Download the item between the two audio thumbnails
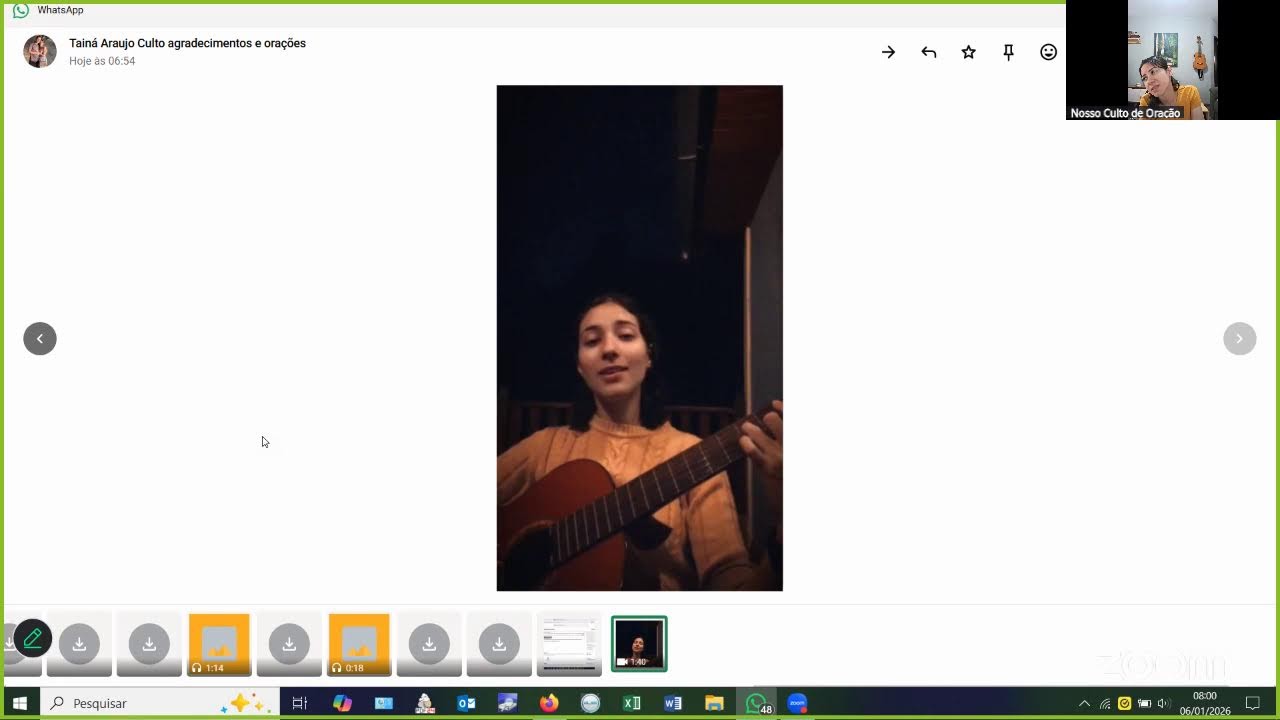 click(289, 644)
